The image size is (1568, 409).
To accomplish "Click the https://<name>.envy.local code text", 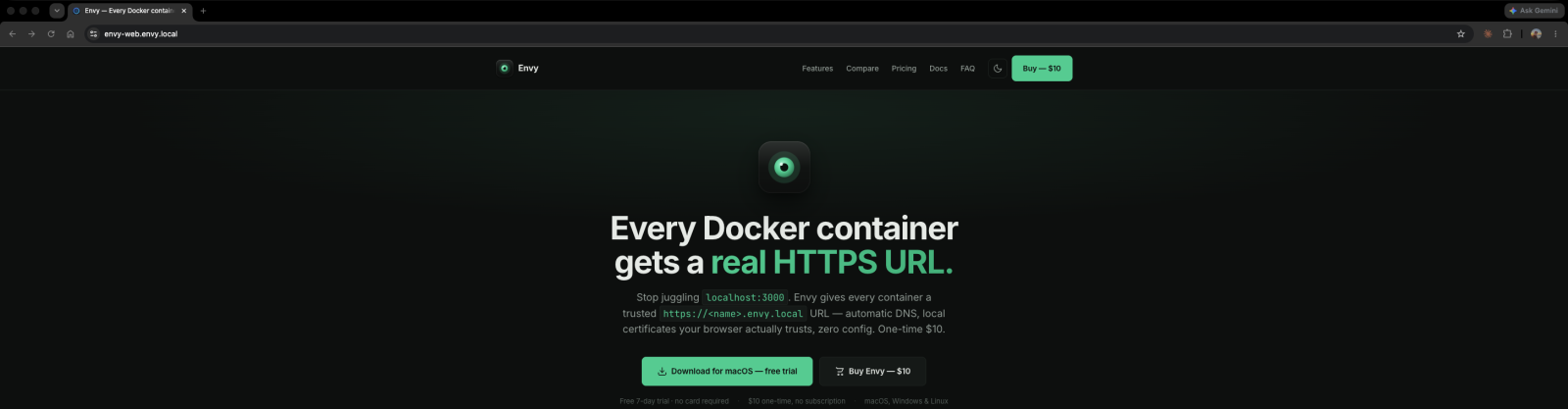I will pyautogui.click(x=733, y=314).
